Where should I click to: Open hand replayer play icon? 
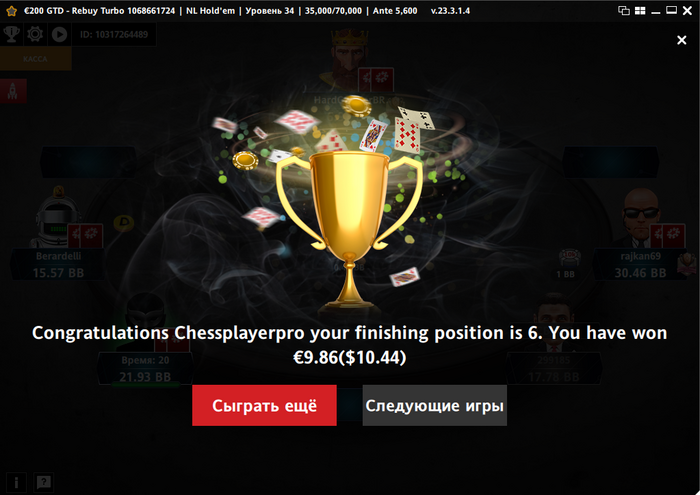[59, 34]
